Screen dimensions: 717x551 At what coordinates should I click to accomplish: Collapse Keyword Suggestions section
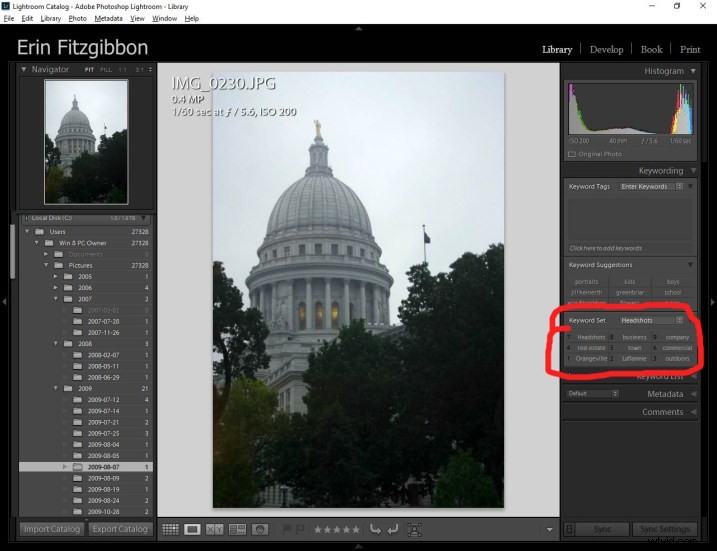pos(690,265)
